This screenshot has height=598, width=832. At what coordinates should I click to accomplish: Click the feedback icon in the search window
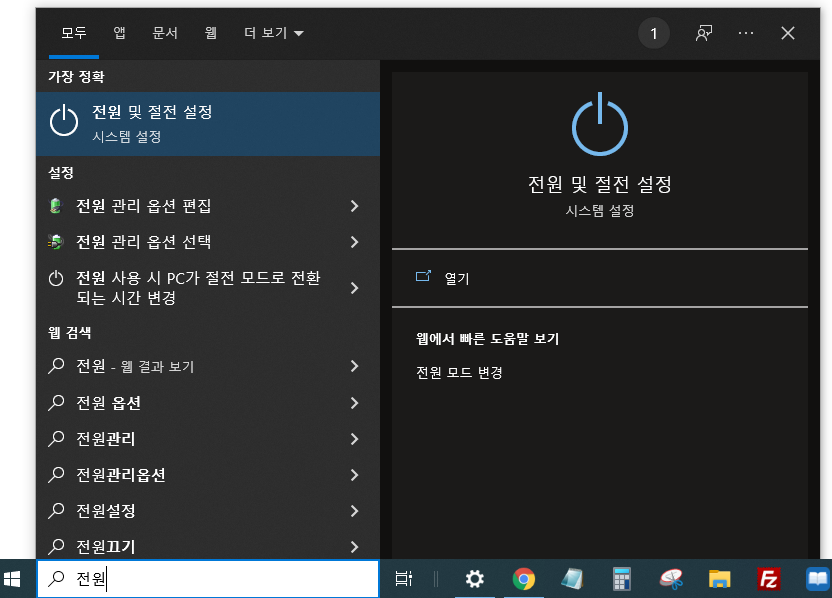click(703, 33)
